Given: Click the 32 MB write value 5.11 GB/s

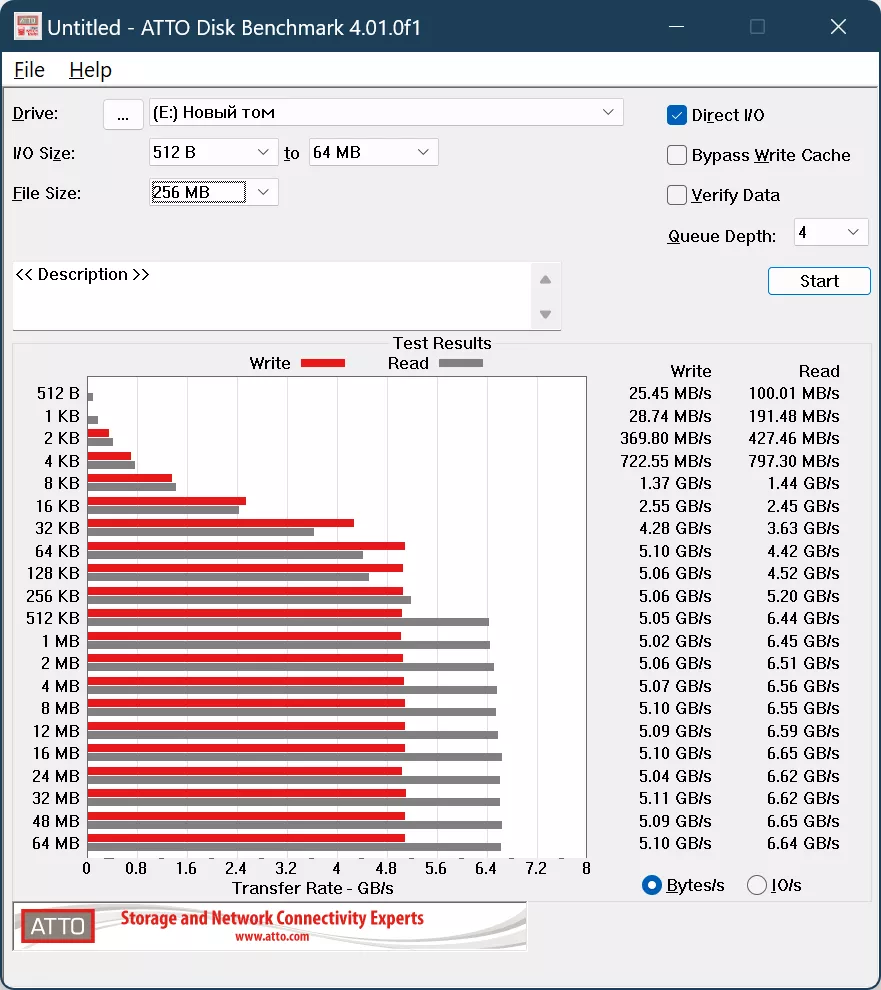Looking at the screenshot, I should point(675,798).
